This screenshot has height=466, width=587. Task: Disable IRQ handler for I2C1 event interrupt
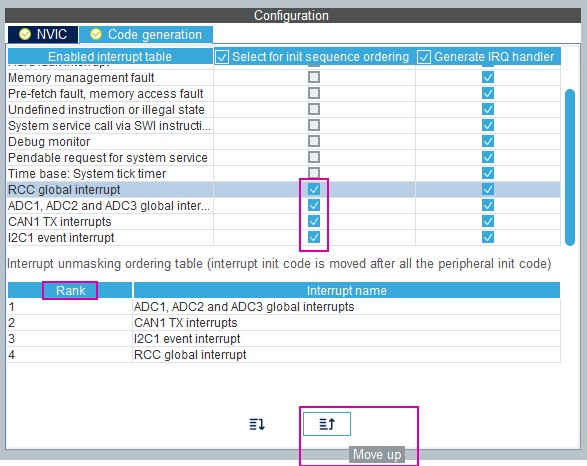coord(488,237)
